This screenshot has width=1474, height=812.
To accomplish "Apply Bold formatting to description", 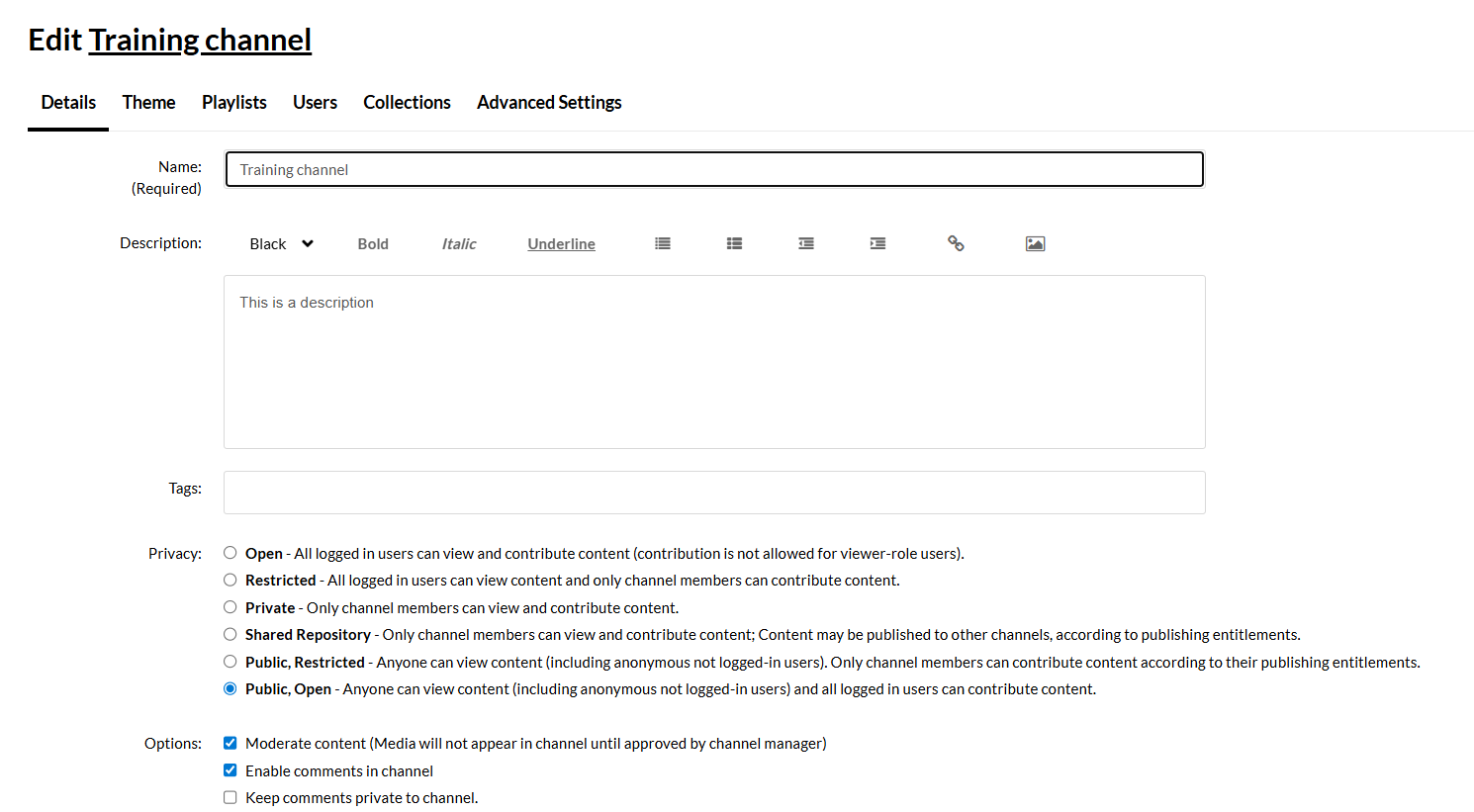I will coord(373,244).
